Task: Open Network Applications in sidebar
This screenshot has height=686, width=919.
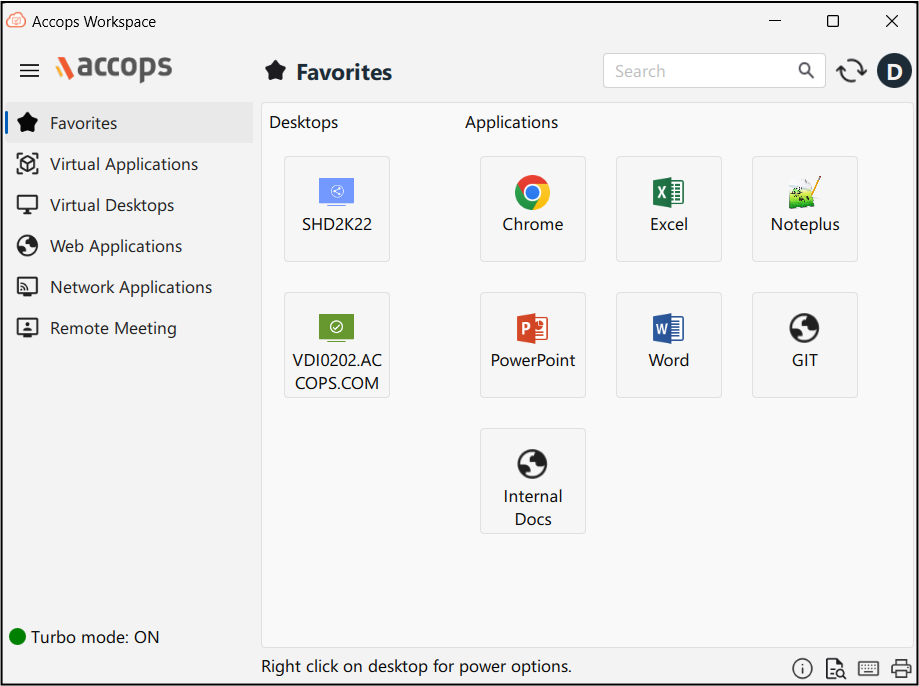Action: (x=129, y=287)
